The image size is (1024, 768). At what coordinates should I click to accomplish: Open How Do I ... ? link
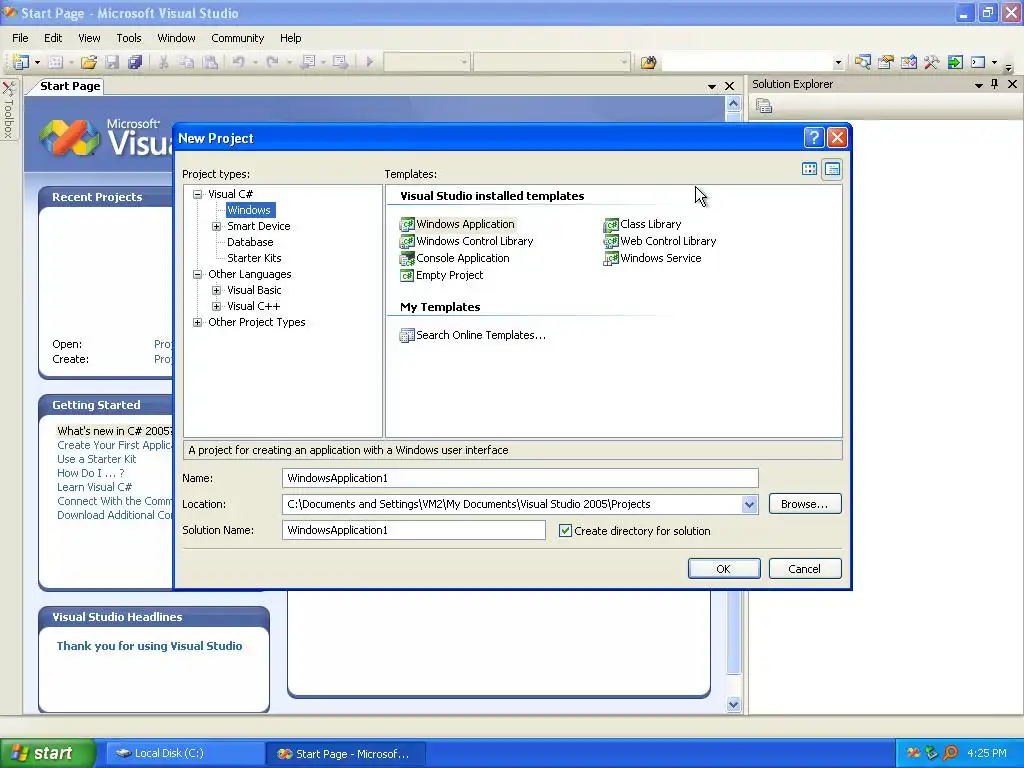(90, 473)
